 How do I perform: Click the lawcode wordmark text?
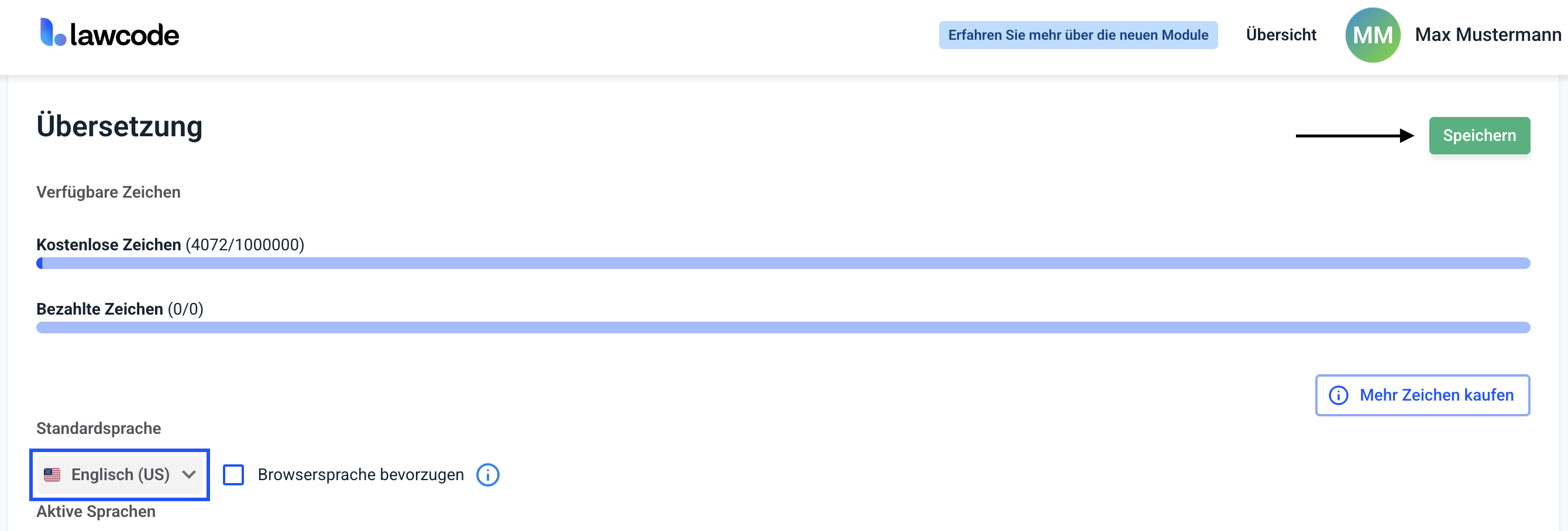(x=124, y=35)
